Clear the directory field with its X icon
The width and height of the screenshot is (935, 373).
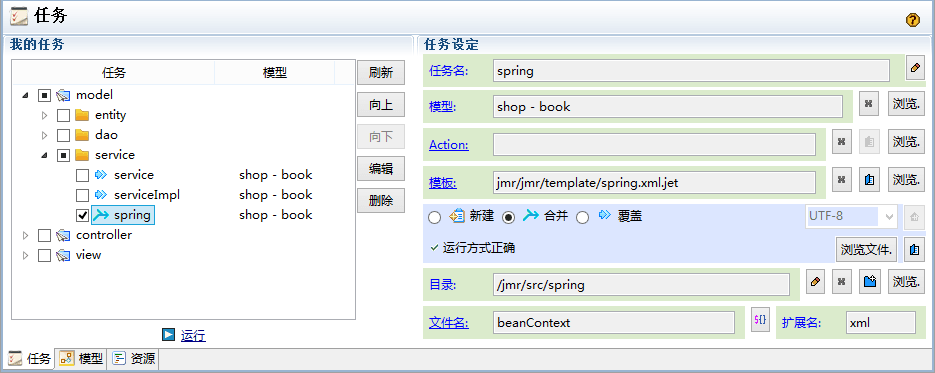tap(841, 282)
